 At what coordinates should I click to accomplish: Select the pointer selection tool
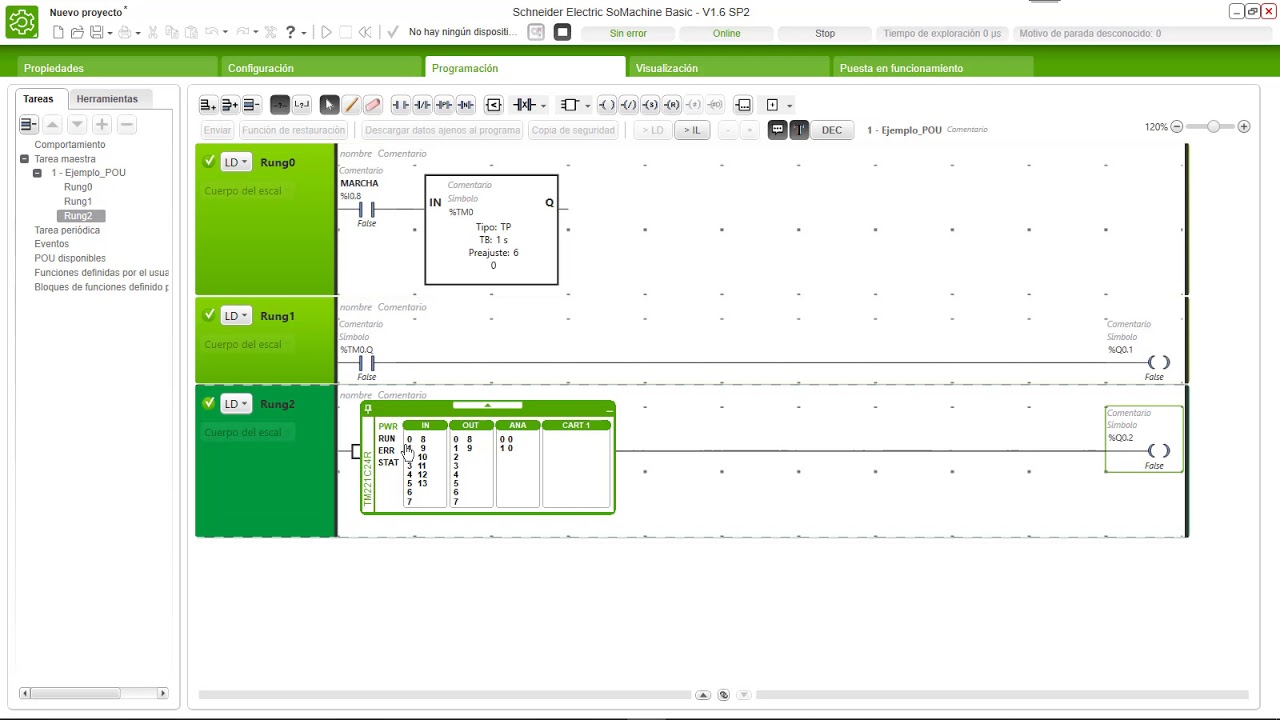(329, 105)
